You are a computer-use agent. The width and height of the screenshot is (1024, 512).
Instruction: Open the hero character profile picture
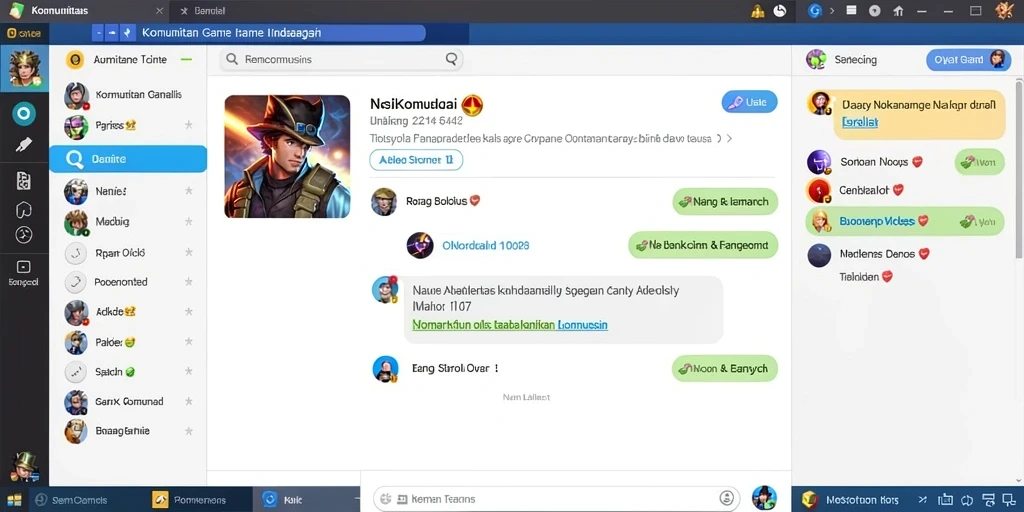pyautogui.click(x=287, y=156)
